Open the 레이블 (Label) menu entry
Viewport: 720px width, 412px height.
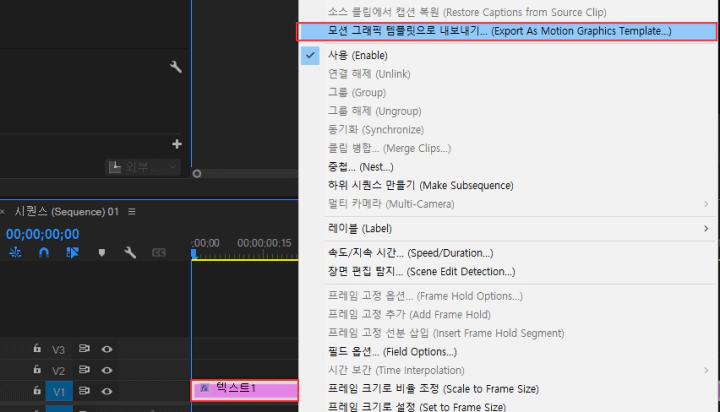[360, 228]
